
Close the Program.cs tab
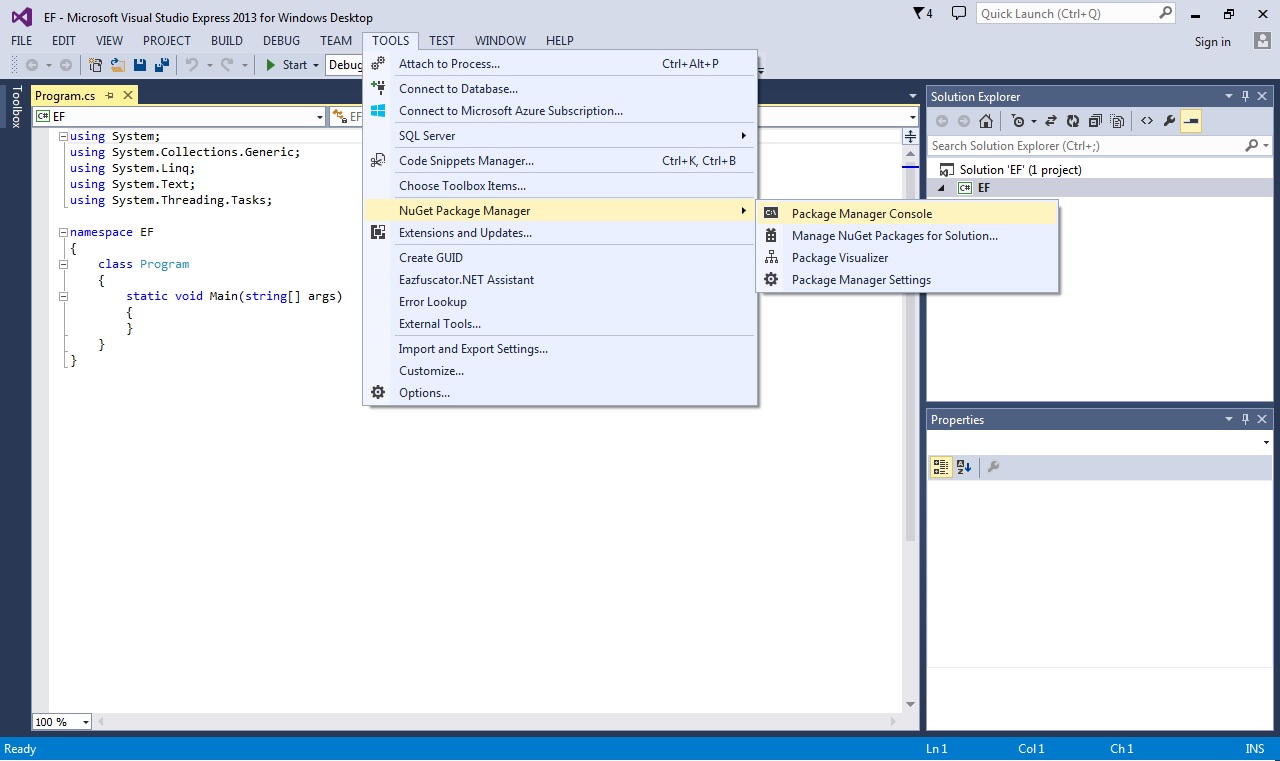pyautogui.click(x=128, y=96)
